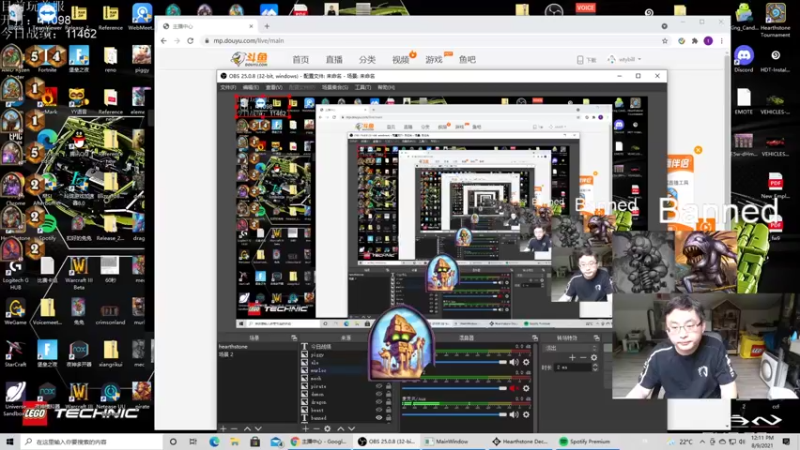Open OBS 帮助(H) menu
This screenshot has width=800, height=450.
pos(386,87)
